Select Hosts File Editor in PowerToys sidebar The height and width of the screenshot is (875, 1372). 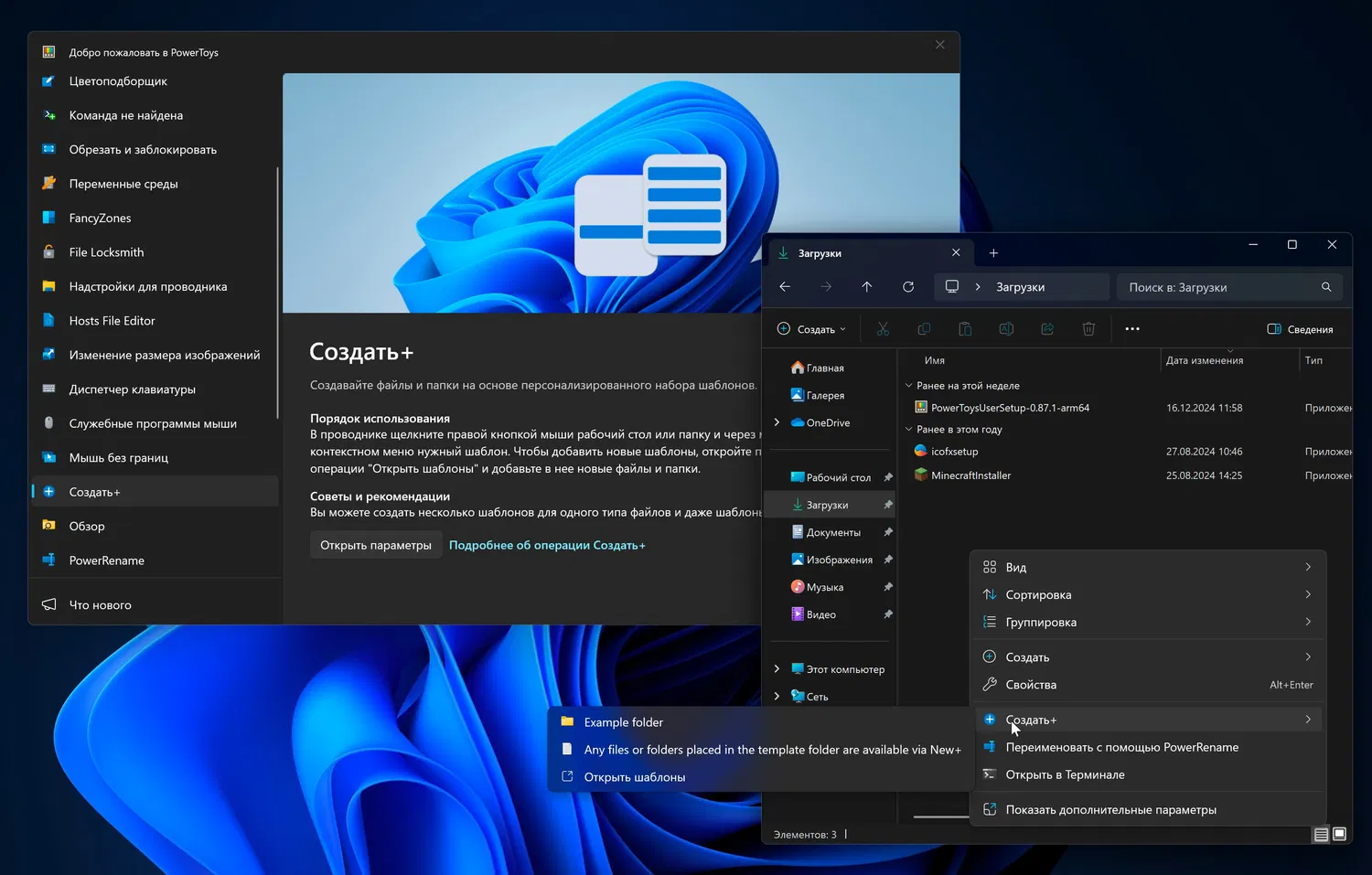point(154,321)
